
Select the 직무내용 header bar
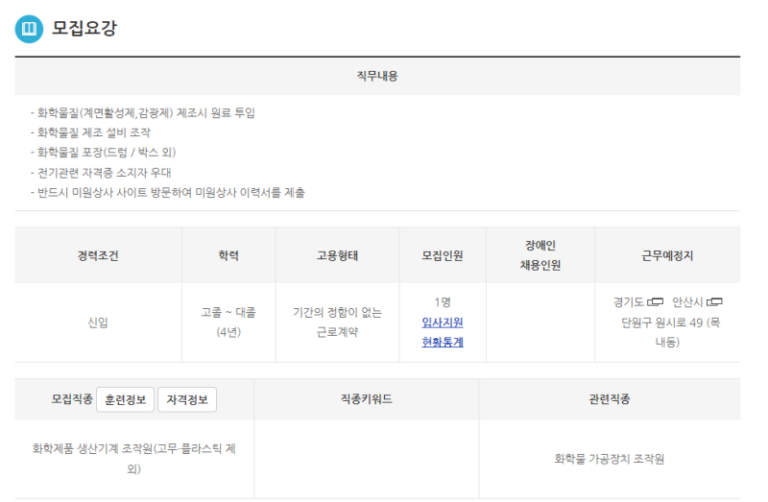[377, 76]
